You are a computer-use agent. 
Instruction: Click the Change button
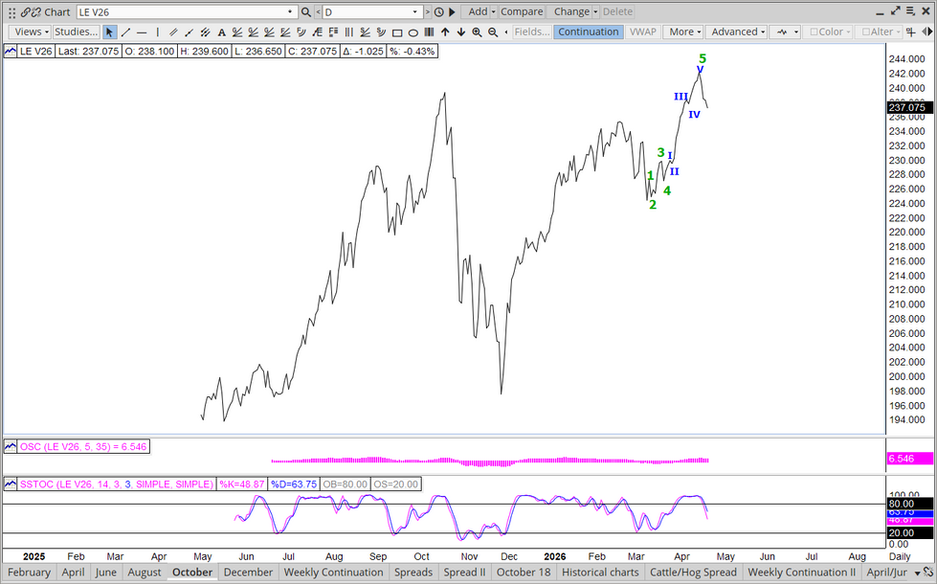pos(571,12)
